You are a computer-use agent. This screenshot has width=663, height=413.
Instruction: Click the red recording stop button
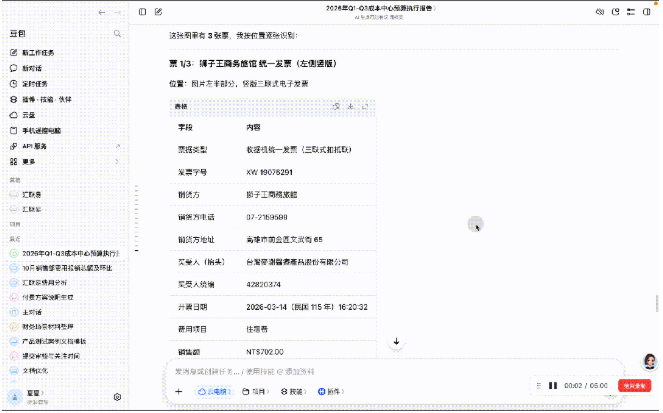(x=634, y=386)
